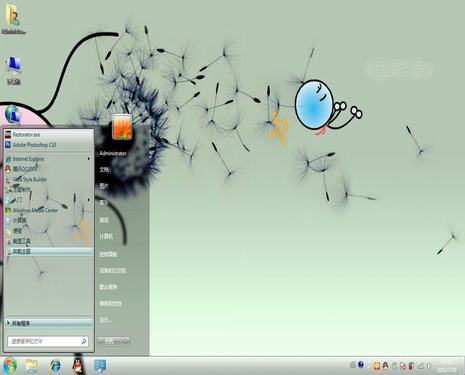Open the QQ penguin taskbar icon
465x375 pixels.
tap(78, 366)
